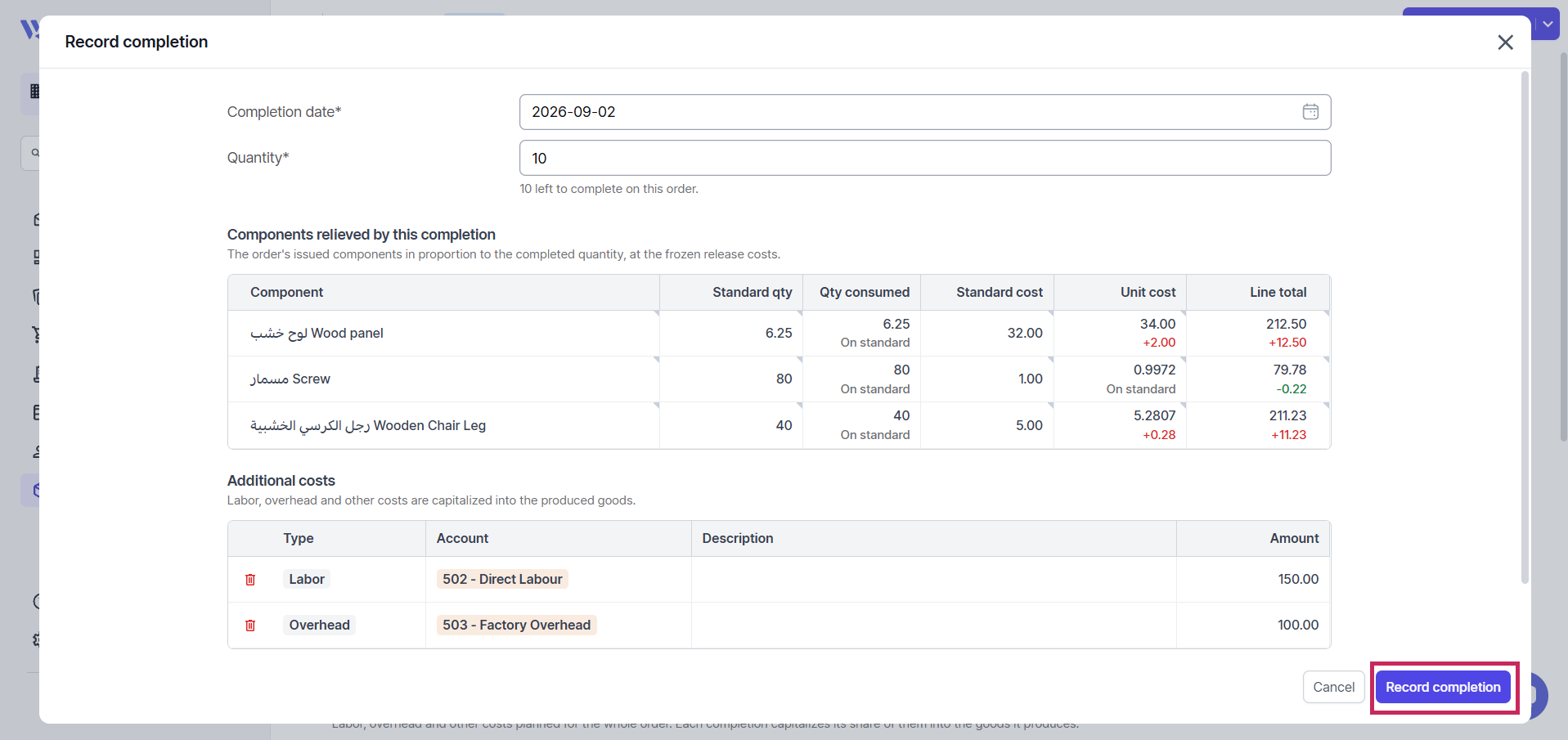The height and width of the screenshot is (740, 1568).
Task: Edit the Overhead amount 100.00
Action: [1253, 625]
